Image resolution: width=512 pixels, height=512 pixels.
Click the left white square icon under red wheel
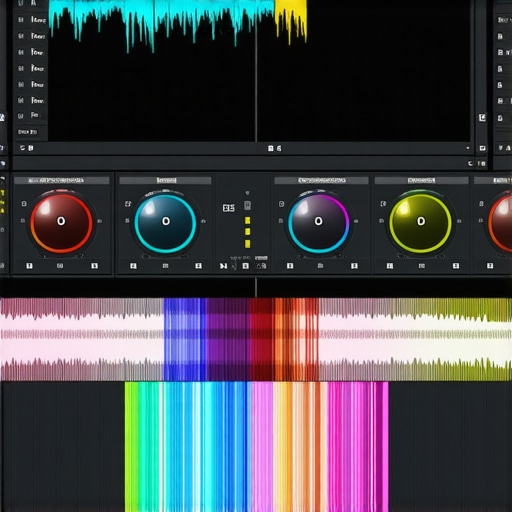(x=29, y=266)
